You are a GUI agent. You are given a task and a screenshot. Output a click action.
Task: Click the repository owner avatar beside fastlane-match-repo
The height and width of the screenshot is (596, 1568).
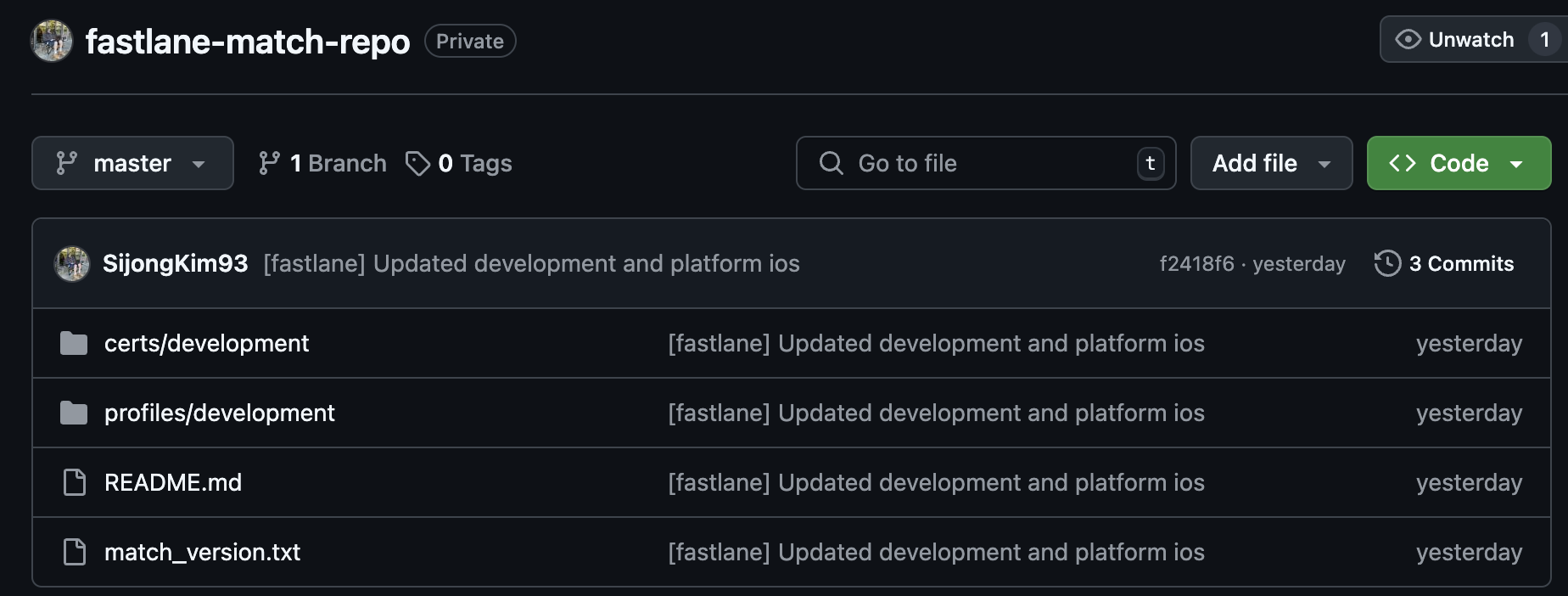click(52, 41)
